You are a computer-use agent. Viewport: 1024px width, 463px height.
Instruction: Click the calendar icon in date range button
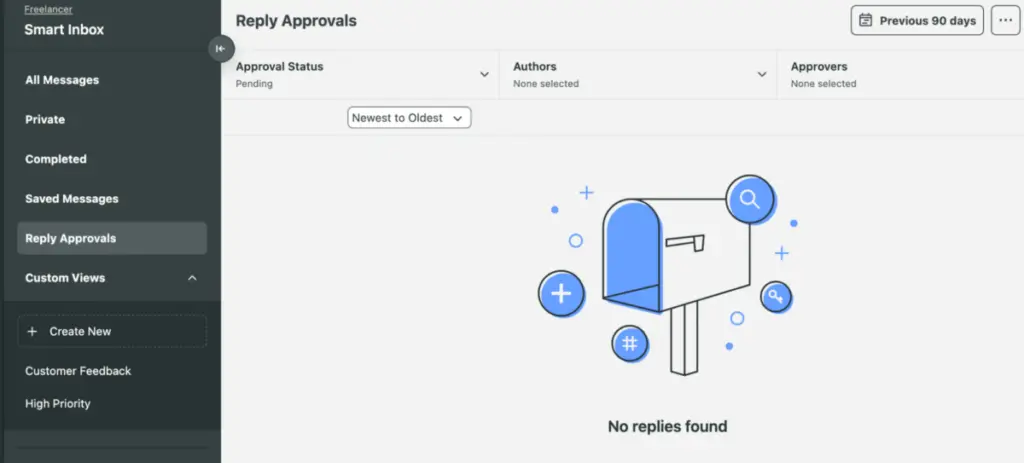[x=866, y=20]
